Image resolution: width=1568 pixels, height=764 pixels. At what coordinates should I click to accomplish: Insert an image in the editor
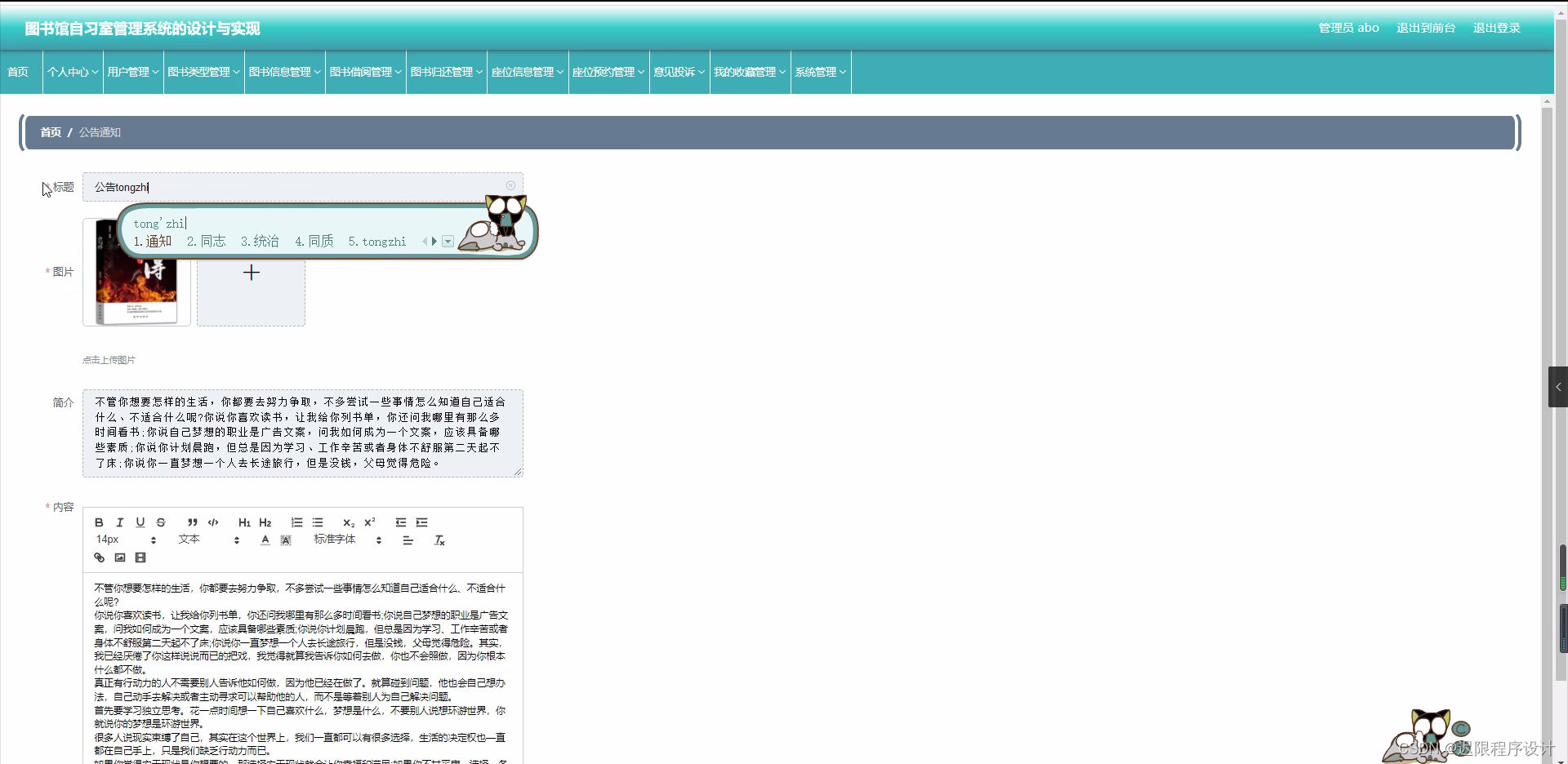point(120,557)
